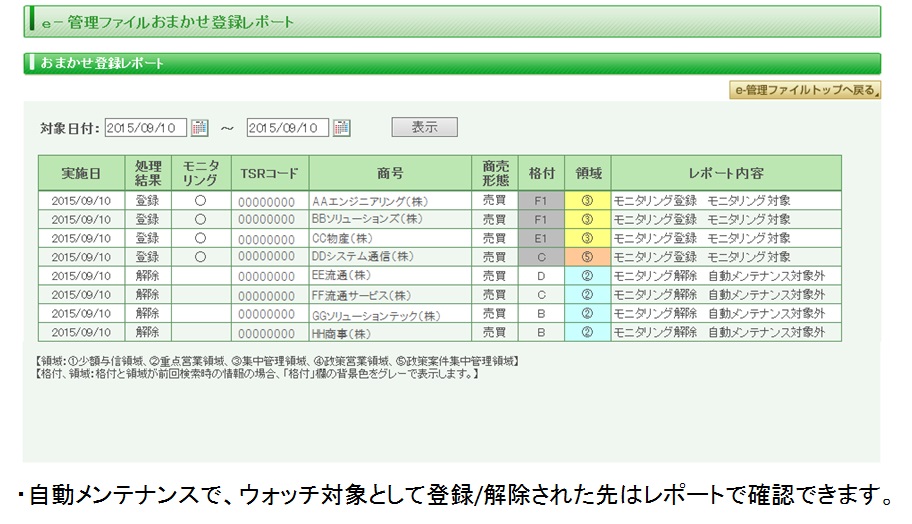This screenshot has width=912, height=524.
Task: Select the monitoring circle for DDシステム通信(株)
Action: click(200, 257)
